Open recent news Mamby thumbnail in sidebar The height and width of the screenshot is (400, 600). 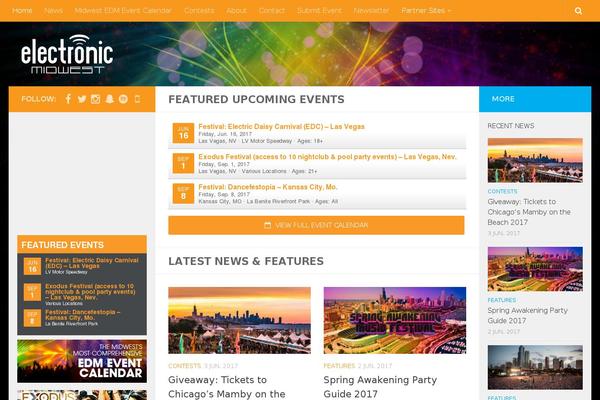click(x=535, y=160)
